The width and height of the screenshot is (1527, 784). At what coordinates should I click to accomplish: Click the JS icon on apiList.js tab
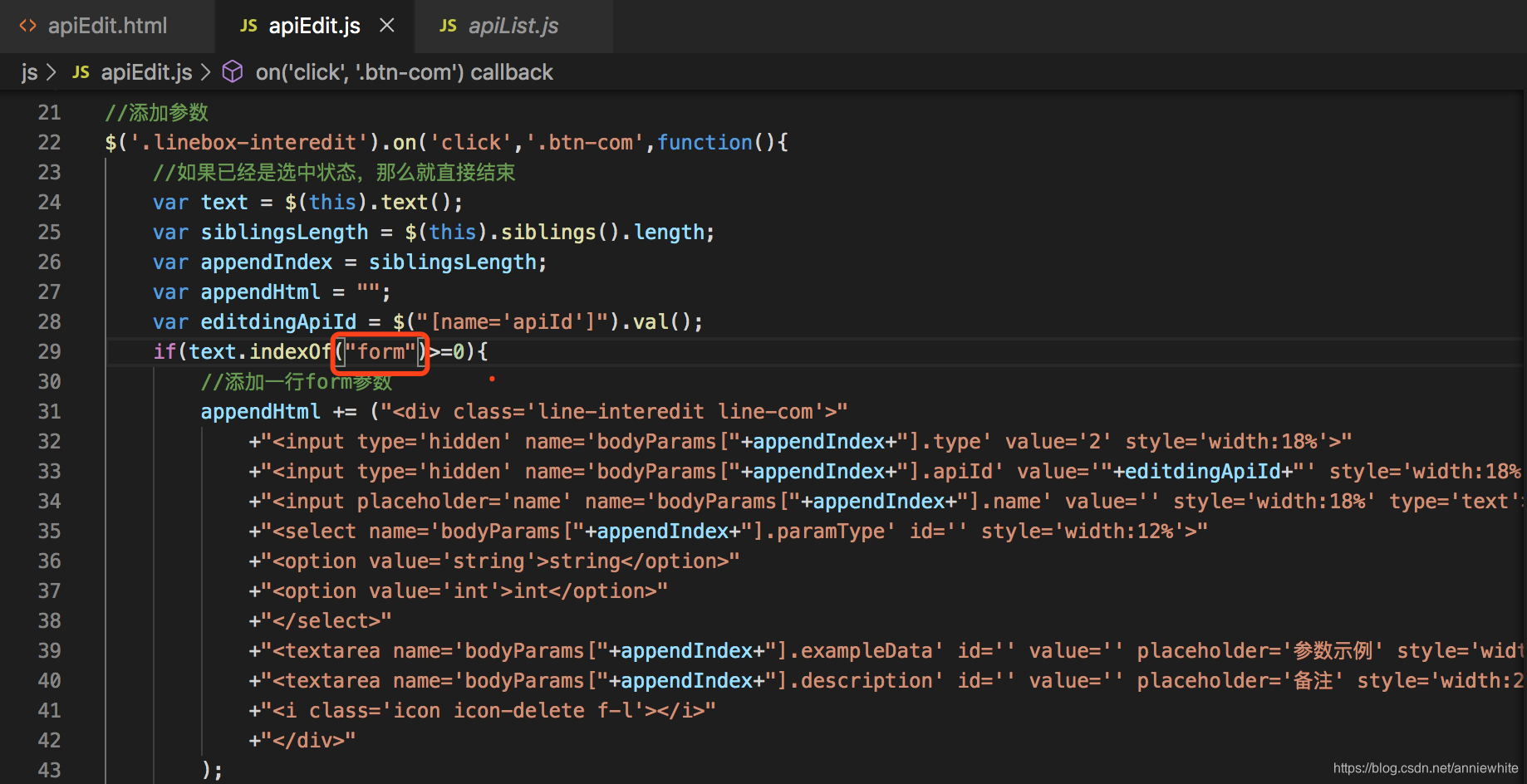click(x=448, y=26)
